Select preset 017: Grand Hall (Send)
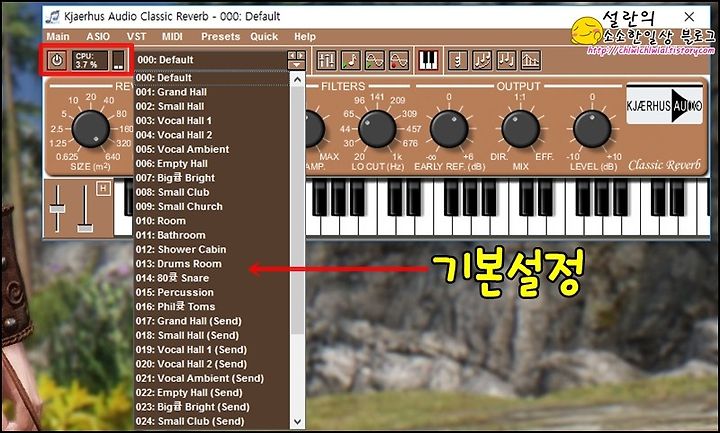720x433 pixels. coord(212,321)
